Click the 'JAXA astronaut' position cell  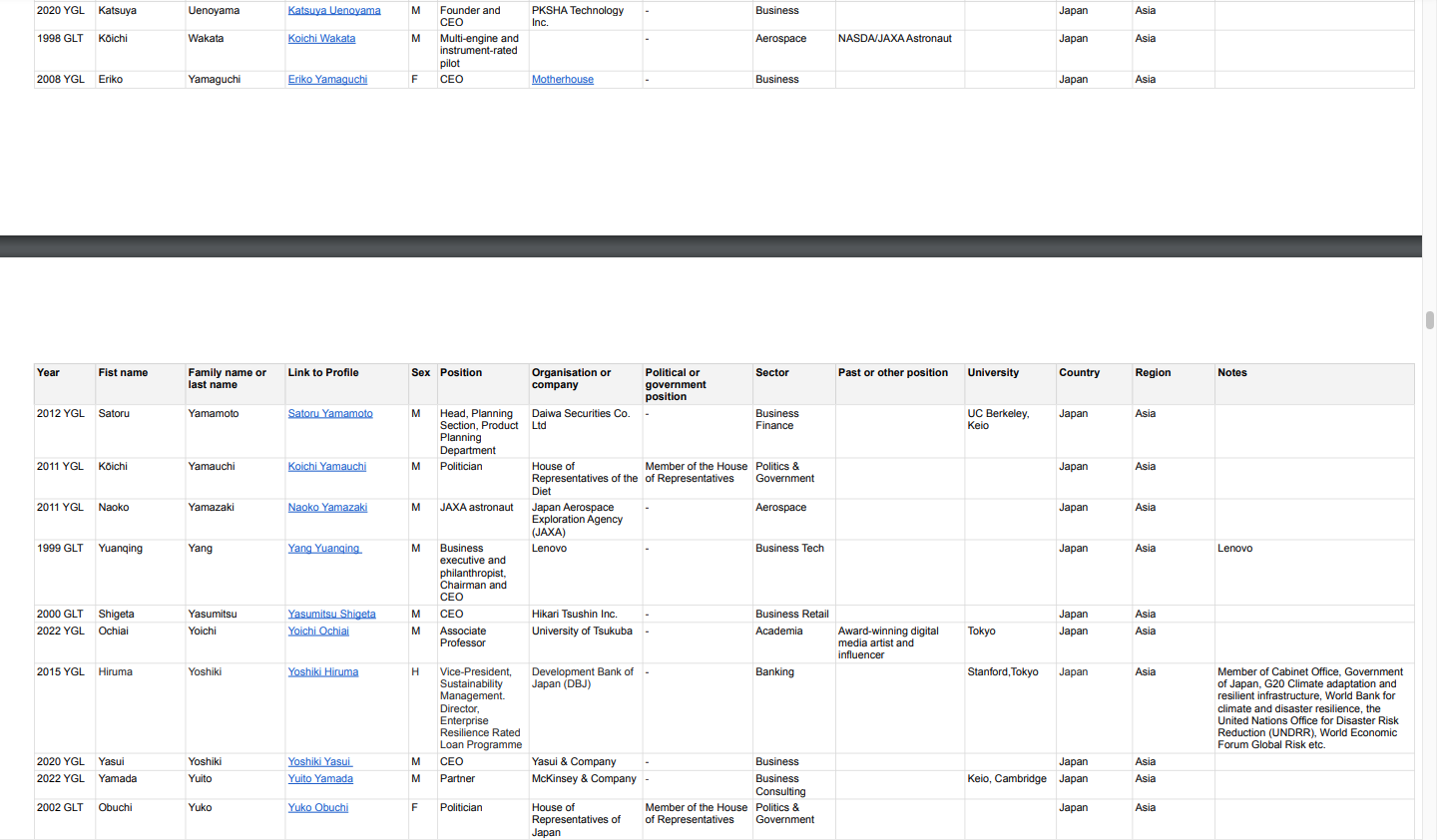483,519
